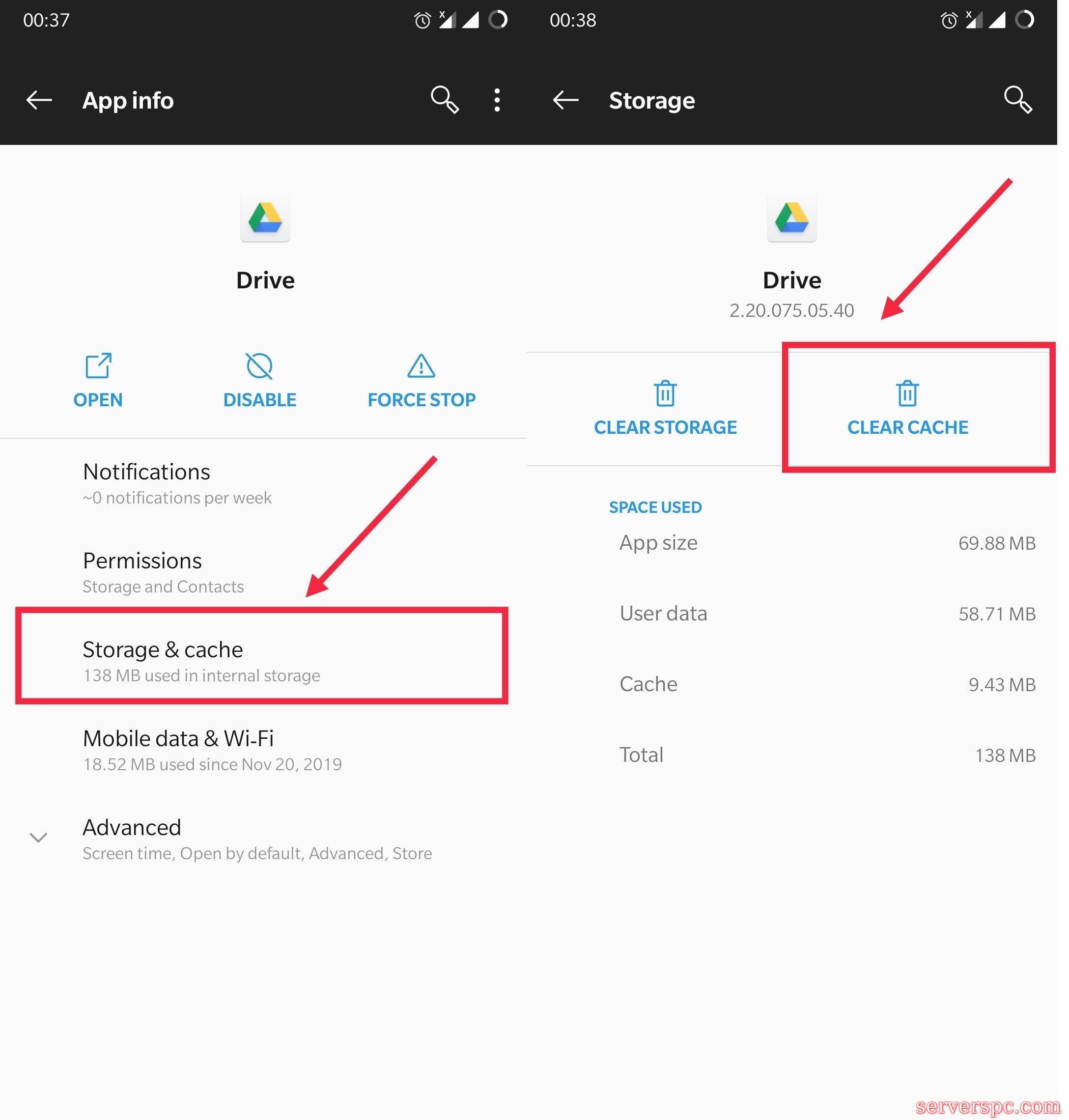Image resolution: width=1069 pixels, height=1120 pixels.
Task: Expand the Advanced section chevron
Action: (x=38, y=838)
